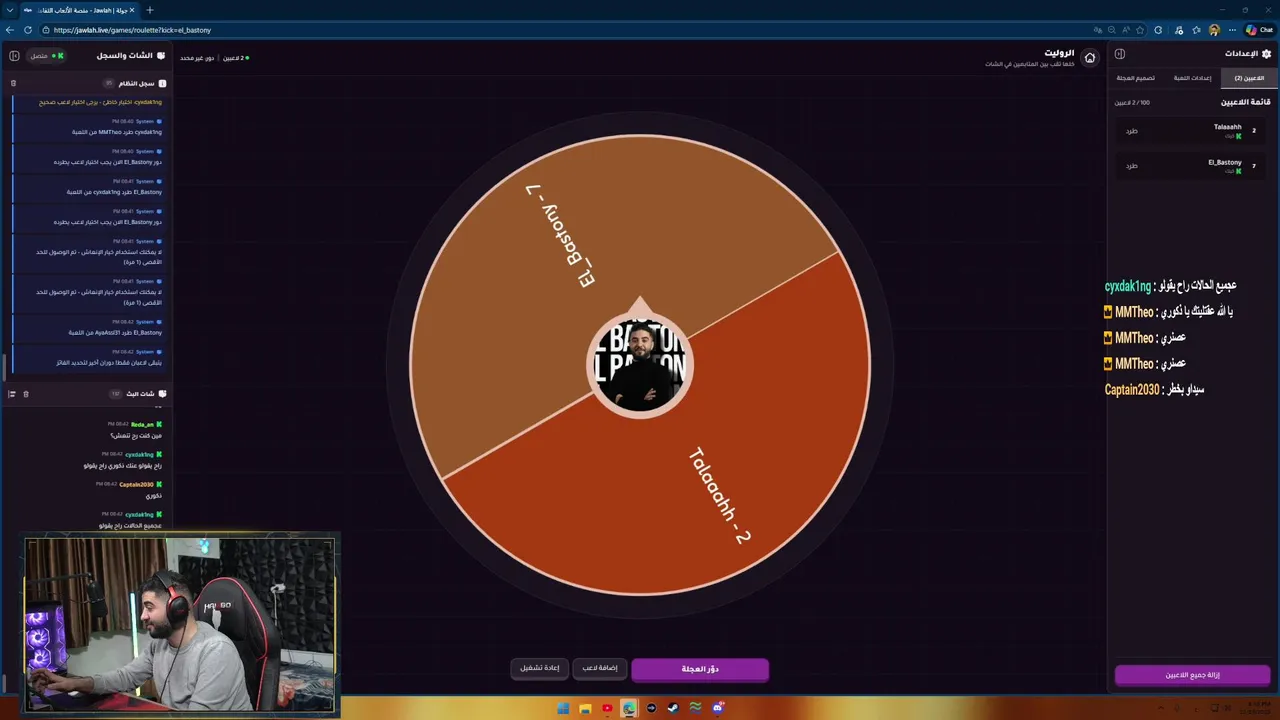Open the Windows Start button on taskbar
Screen dimensions: 1280x720
click(563, 708)
